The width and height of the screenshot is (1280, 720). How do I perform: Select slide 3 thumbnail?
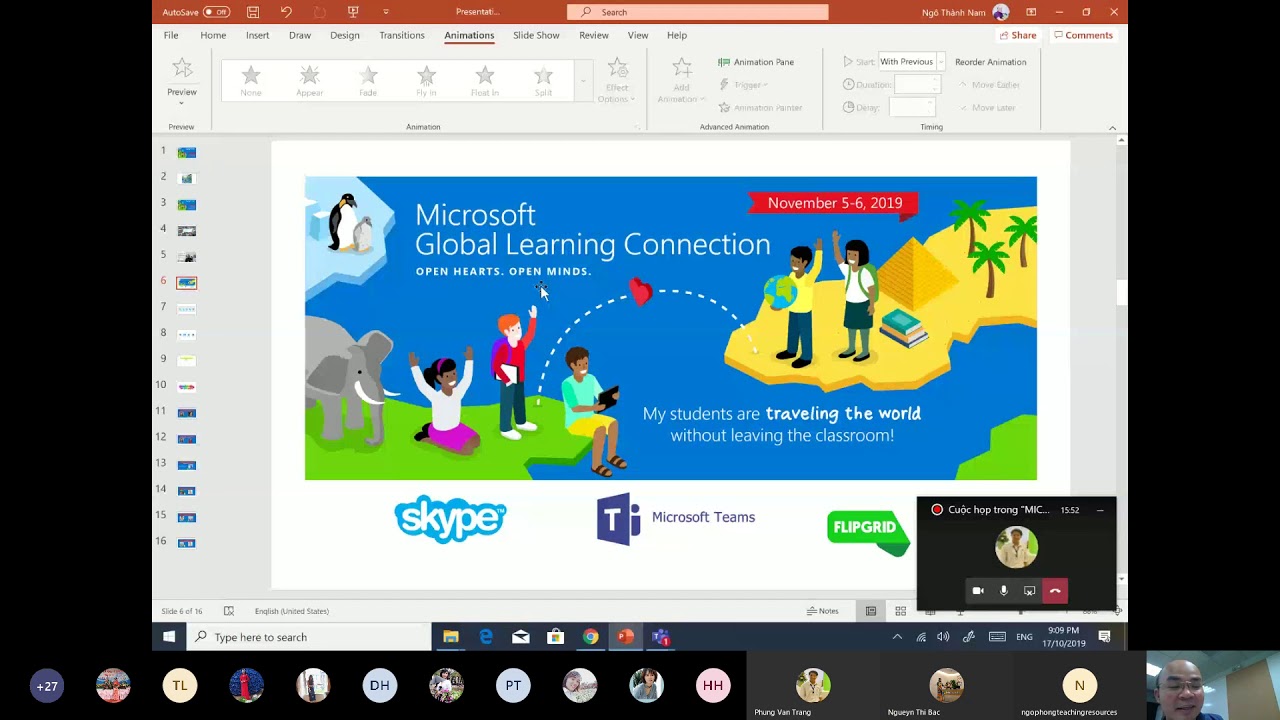pyautogui.click(x=186, y=205)
